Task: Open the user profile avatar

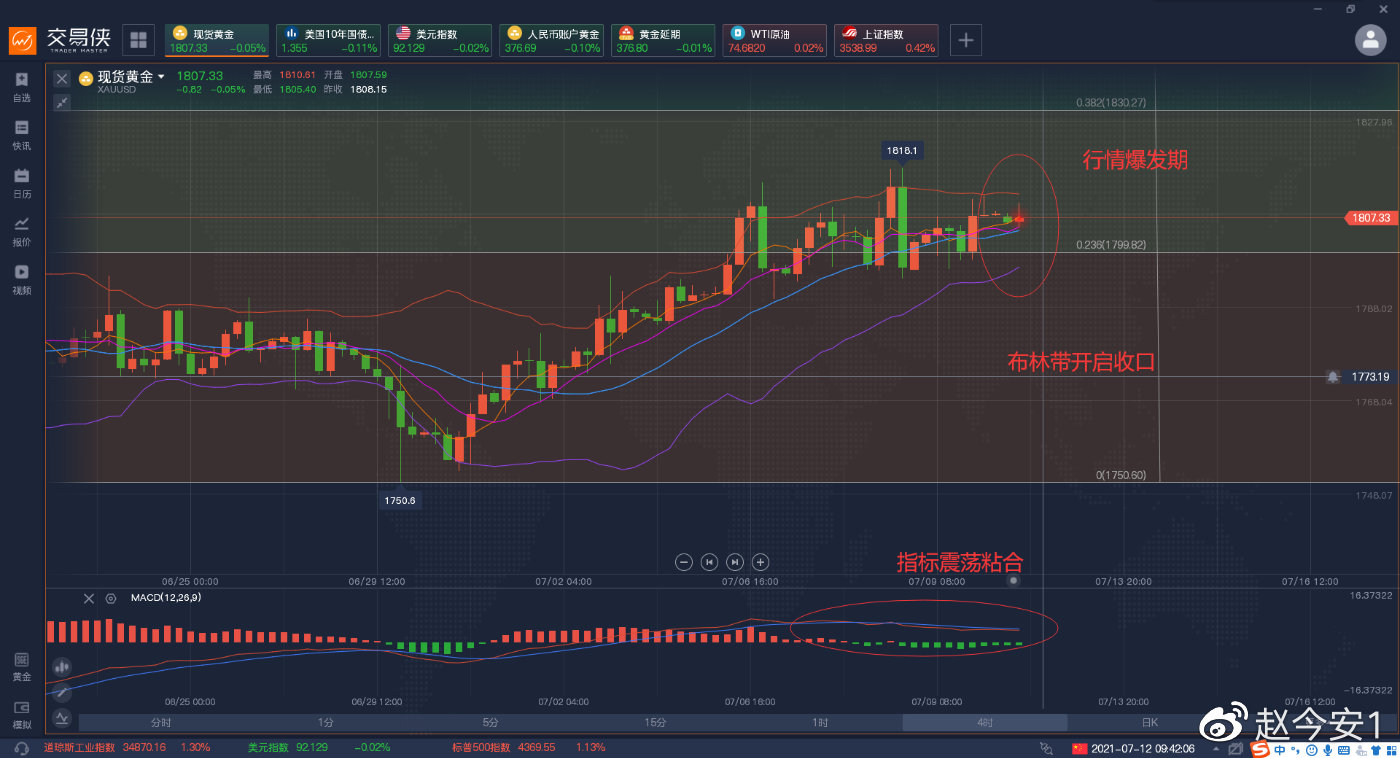Action: 1370,39
